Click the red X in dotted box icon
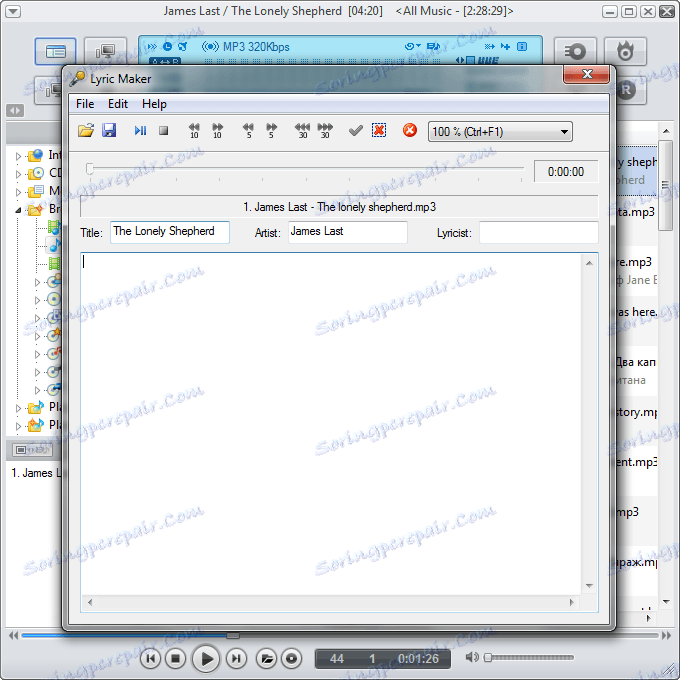 [x=379, y=130]
